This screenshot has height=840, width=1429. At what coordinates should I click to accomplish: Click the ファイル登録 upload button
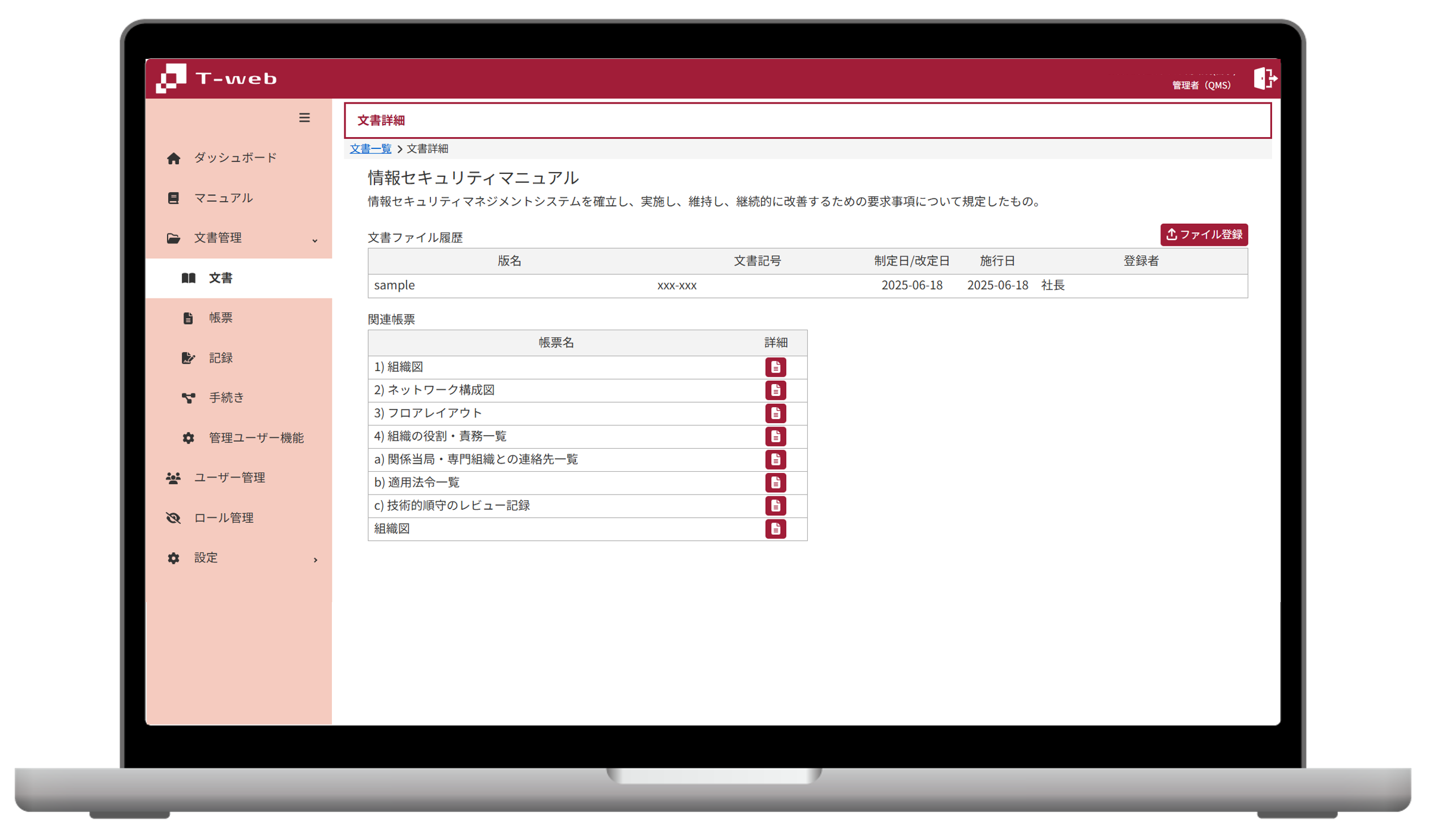[1204, 234]
